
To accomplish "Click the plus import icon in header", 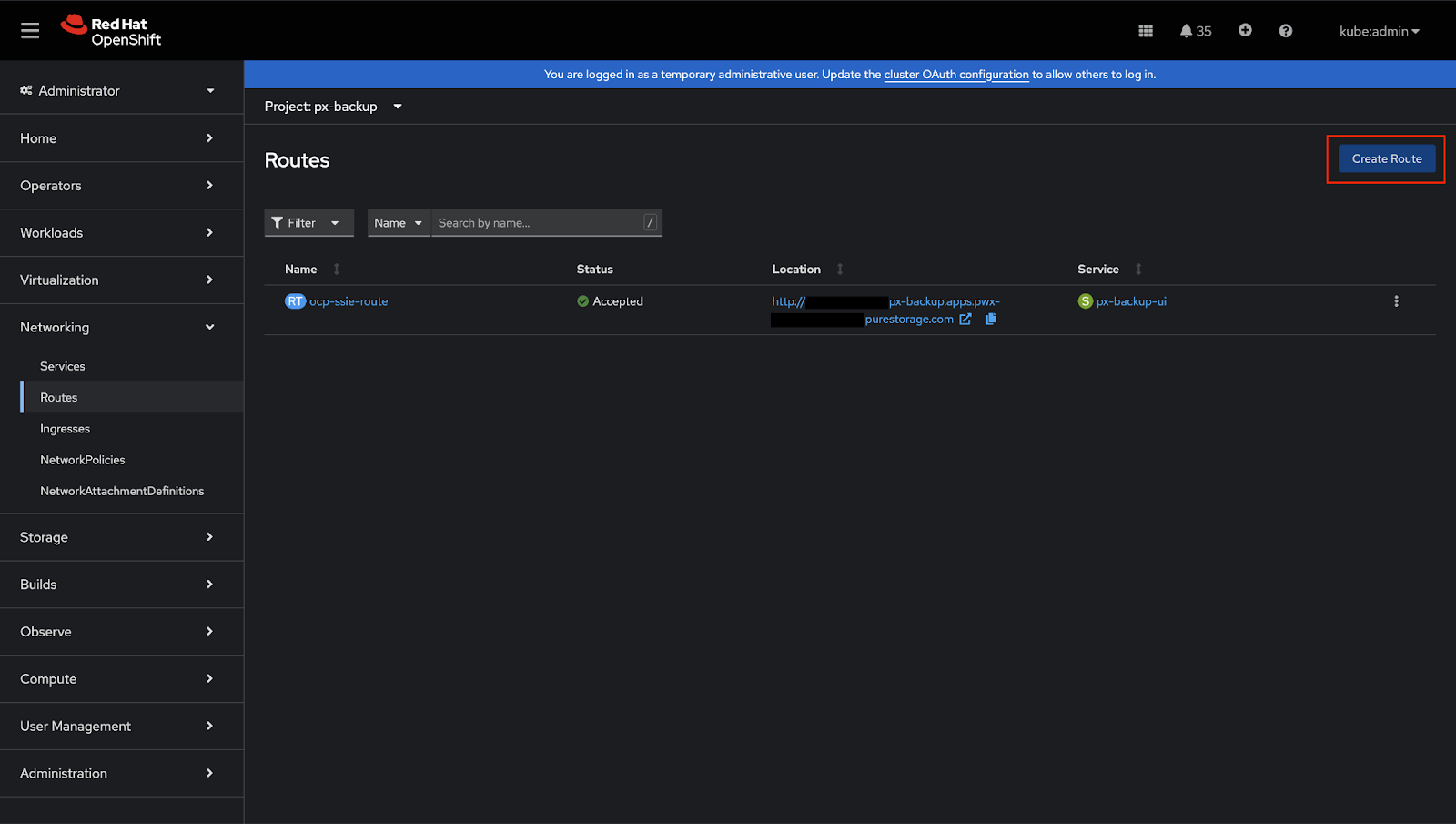I will [x=1245, y=30].
